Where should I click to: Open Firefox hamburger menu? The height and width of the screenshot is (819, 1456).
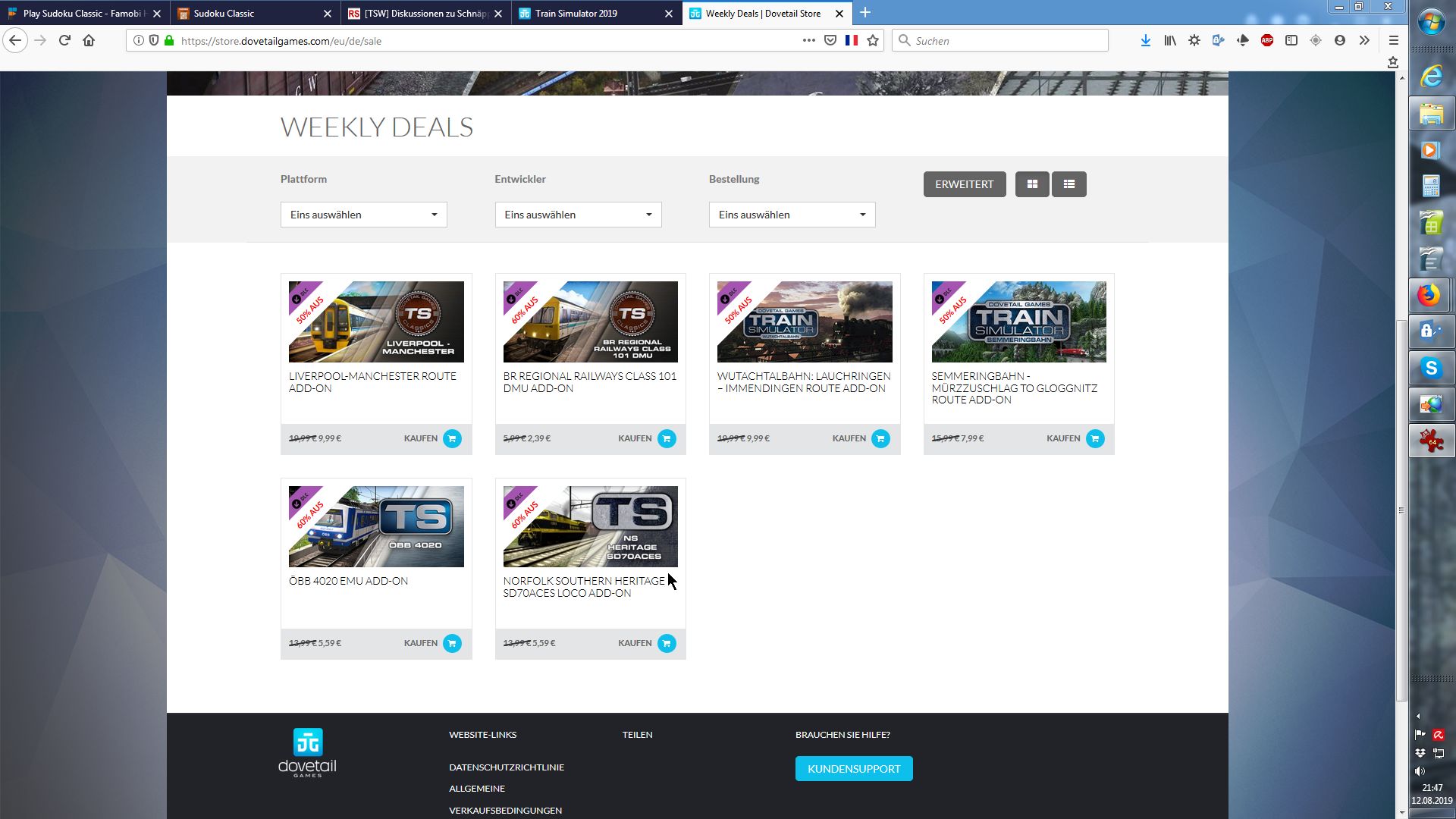tap(1393, 40)
